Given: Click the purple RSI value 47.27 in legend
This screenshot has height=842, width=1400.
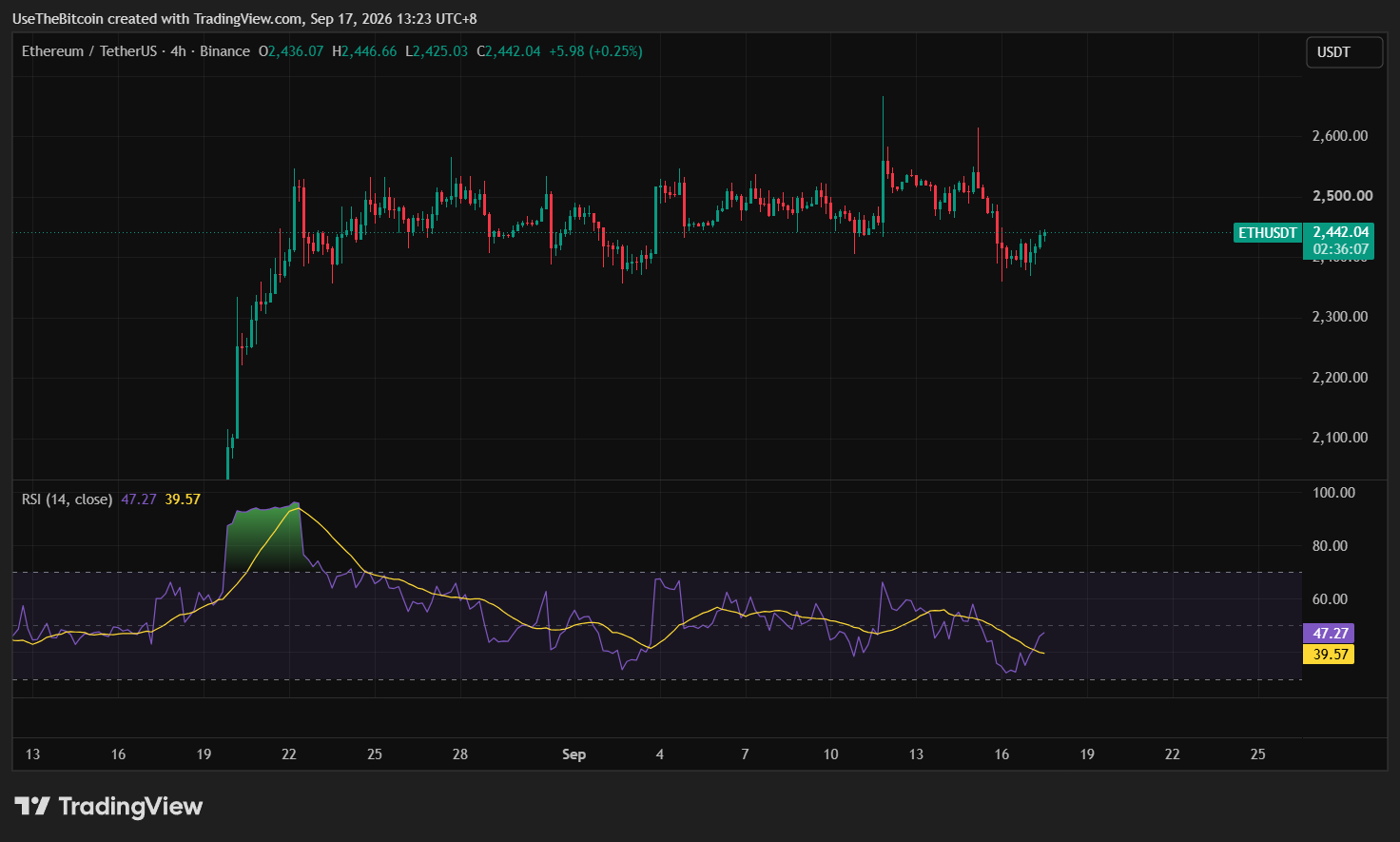Looking at the screenshot, I should (x=139, y=499).
